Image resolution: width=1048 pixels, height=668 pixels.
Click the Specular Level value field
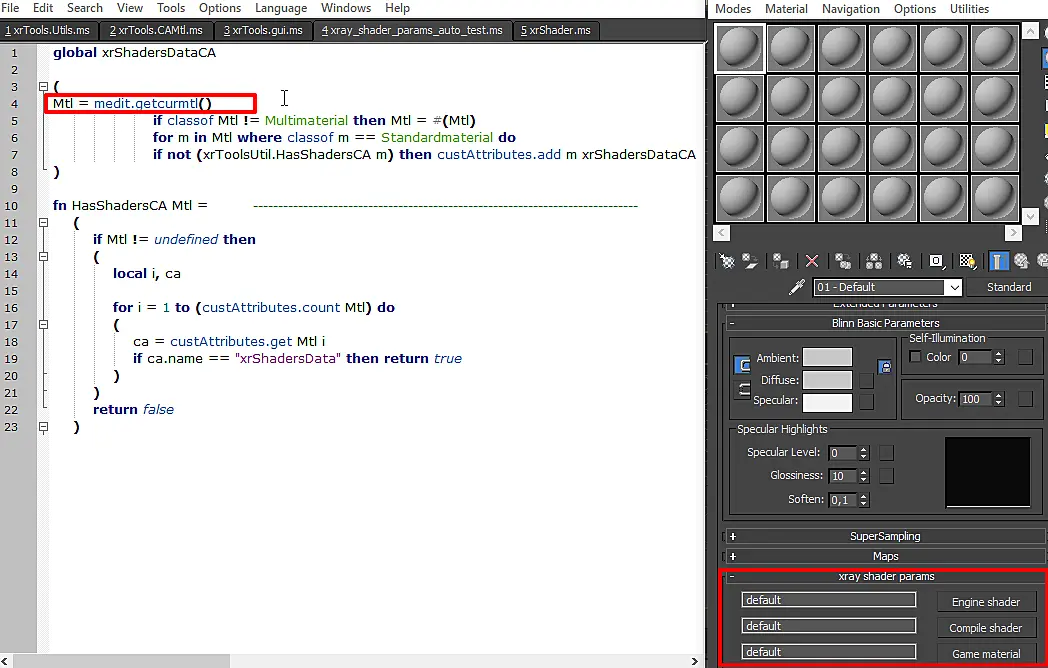842,453
